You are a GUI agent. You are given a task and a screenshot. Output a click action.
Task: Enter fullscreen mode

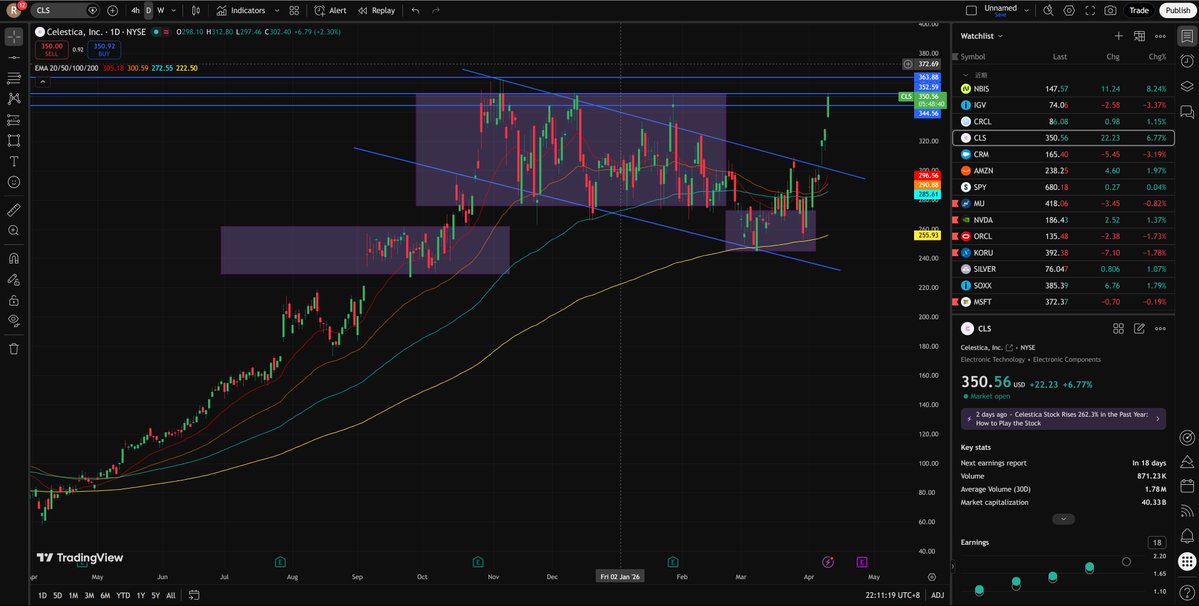click(1090, 11)
